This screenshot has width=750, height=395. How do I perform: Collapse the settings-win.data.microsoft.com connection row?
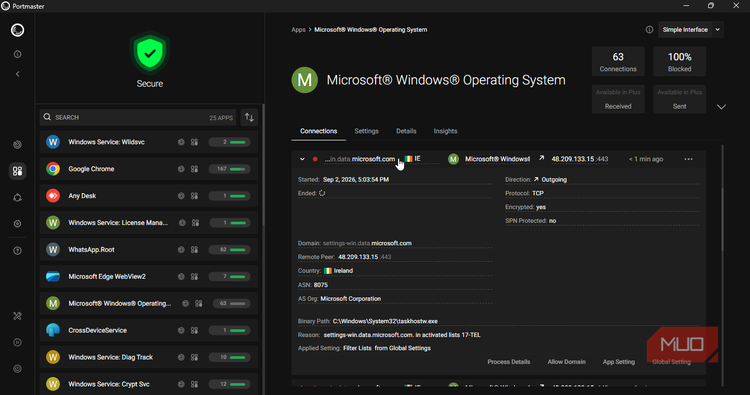(302, 159)
